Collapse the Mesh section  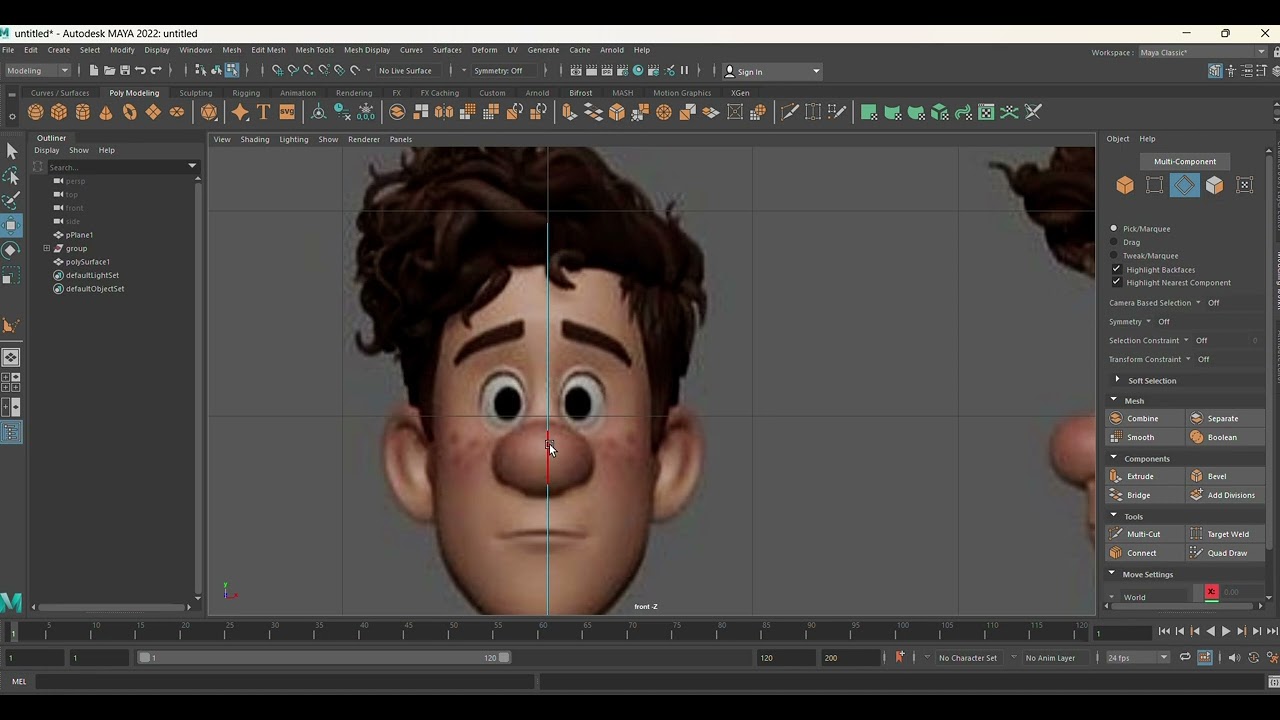tap(1113, 400)
